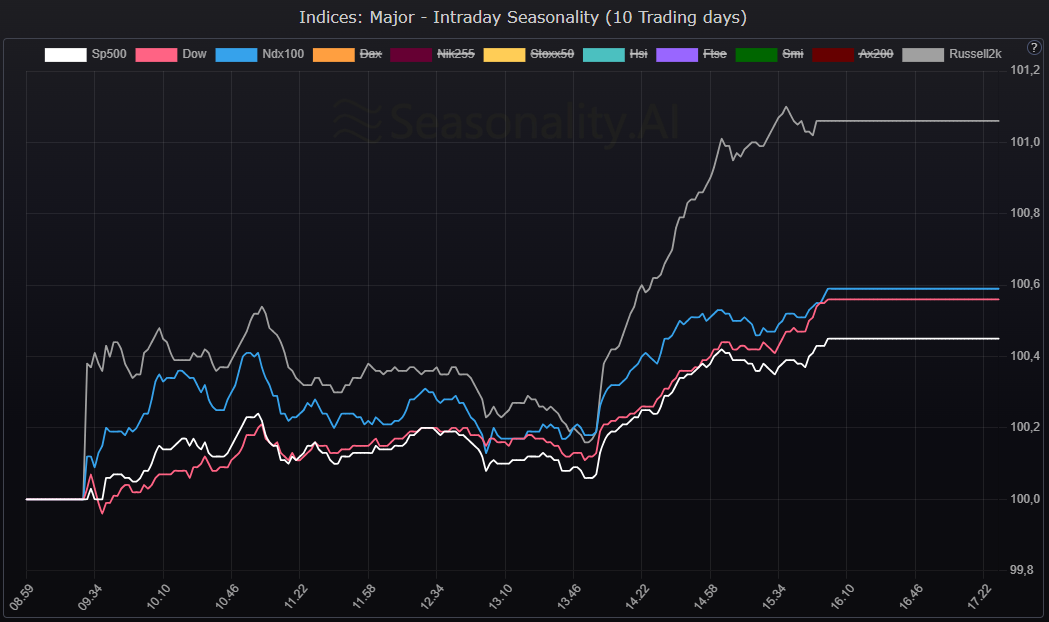The height and width of the screenshot is (622, 1049).
Task: Toggle the Russell2k series label
Action: [x=975, y=54]
